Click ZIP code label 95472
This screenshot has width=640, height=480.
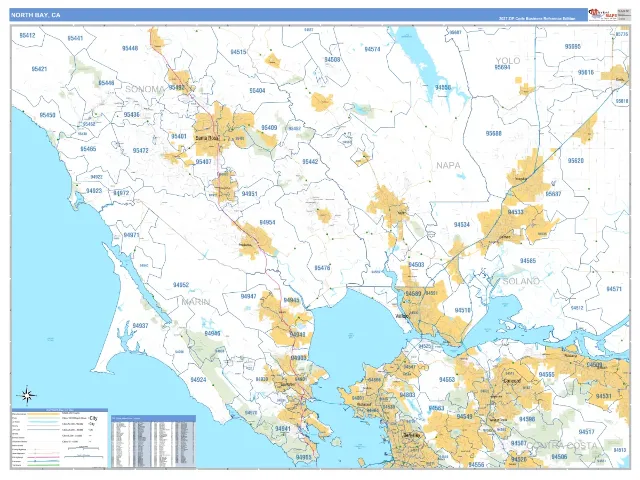click(x=141, y=151)
